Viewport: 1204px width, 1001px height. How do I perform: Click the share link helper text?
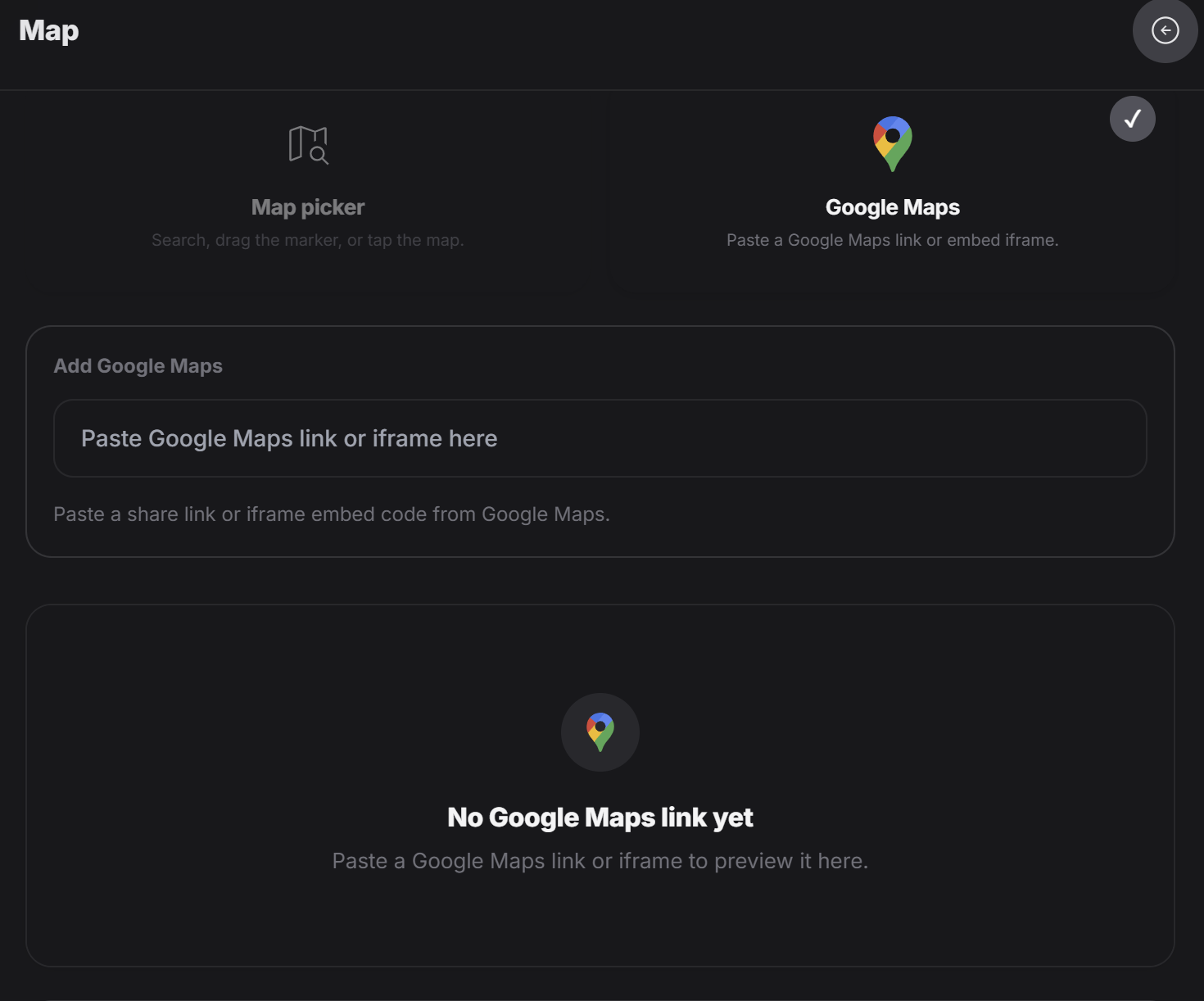coord(332,514)
